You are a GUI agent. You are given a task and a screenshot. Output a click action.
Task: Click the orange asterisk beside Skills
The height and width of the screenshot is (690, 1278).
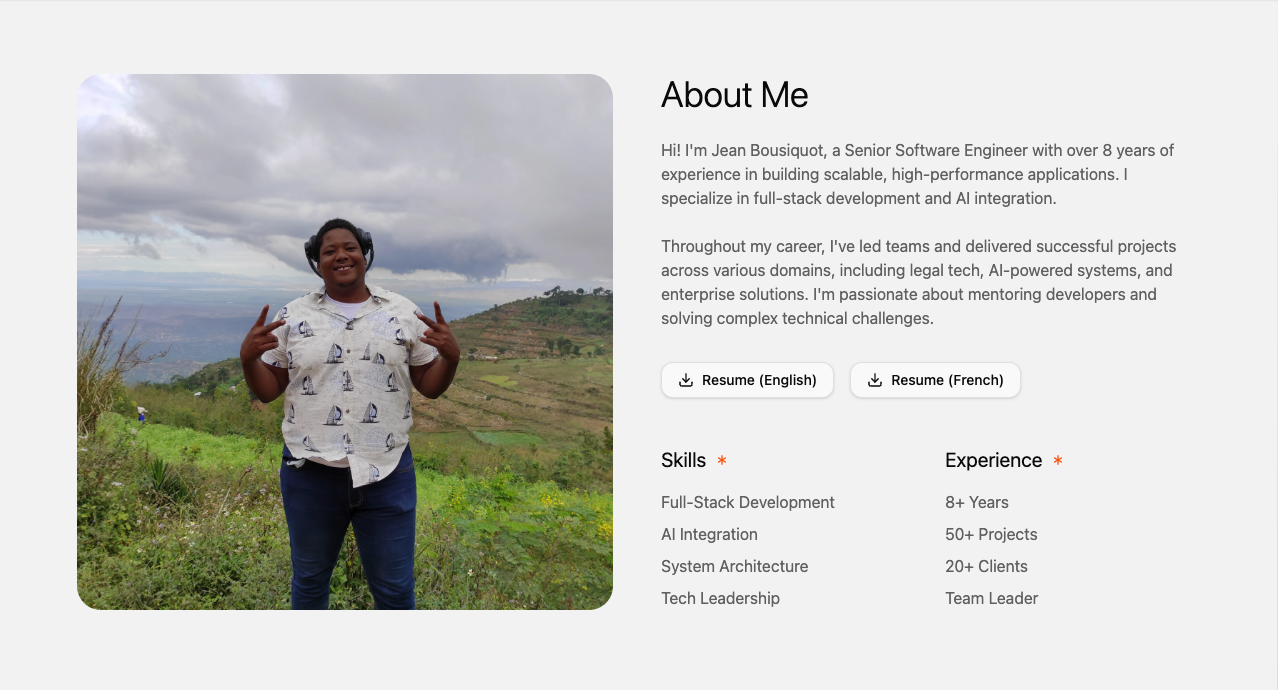click(722, 460)
